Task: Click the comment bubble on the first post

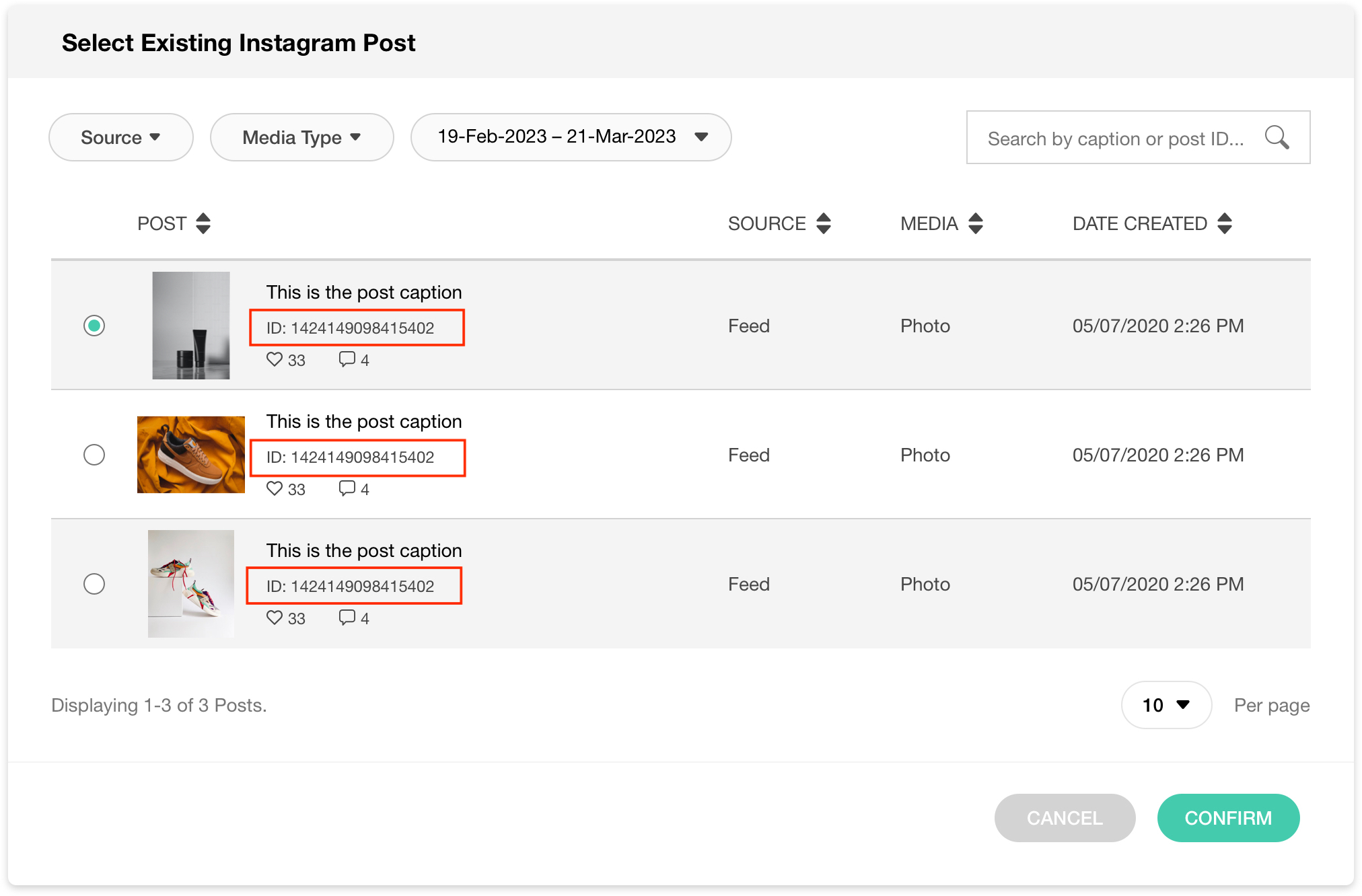Action: click(347, 359)
